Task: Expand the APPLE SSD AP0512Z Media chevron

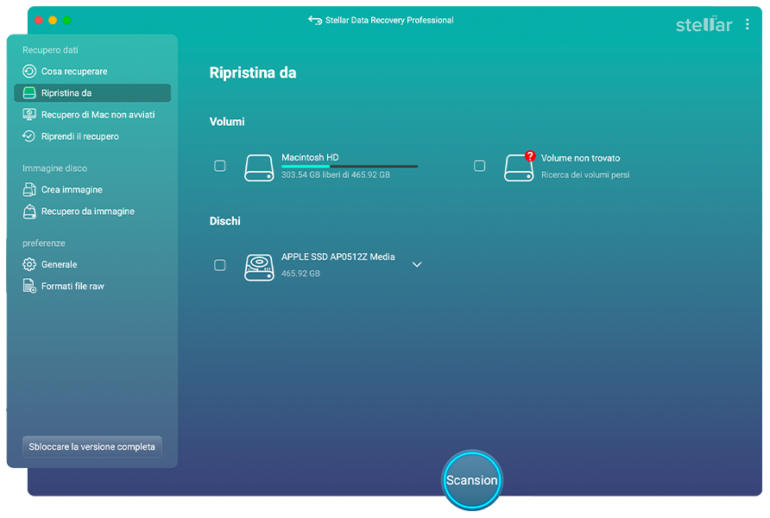Action: pyautogui.click(x=417, y=265)
